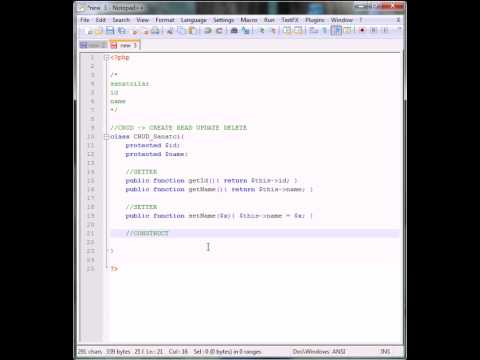This screenshot has width=480, height=360.
Task: Click 'Dos\Windows ANSI' in the status bar
Action: point(319,351)
